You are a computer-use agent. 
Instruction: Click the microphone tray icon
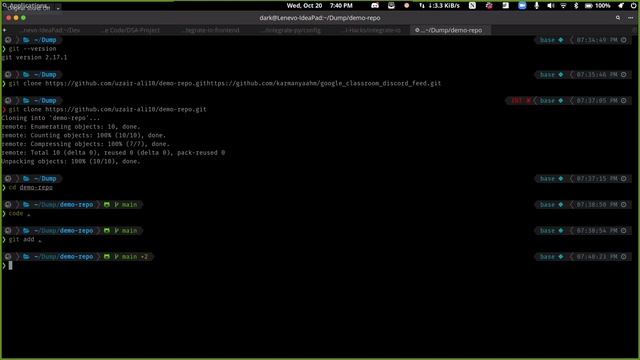537,6
